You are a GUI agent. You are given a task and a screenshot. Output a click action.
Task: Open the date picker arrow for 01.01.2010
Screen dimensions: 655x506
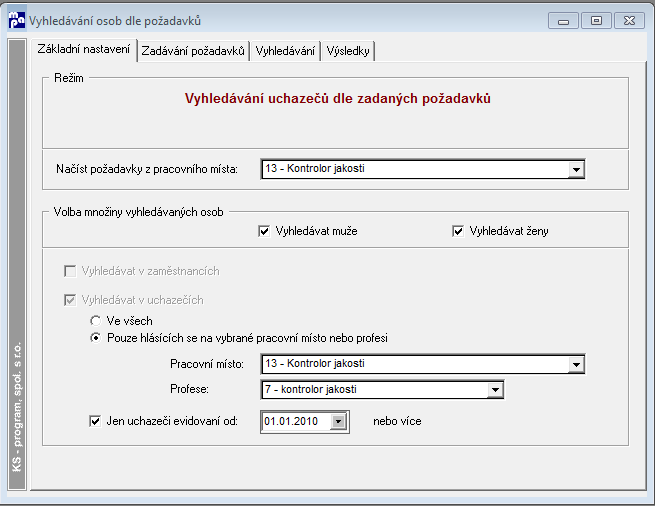tap(338, 422)
